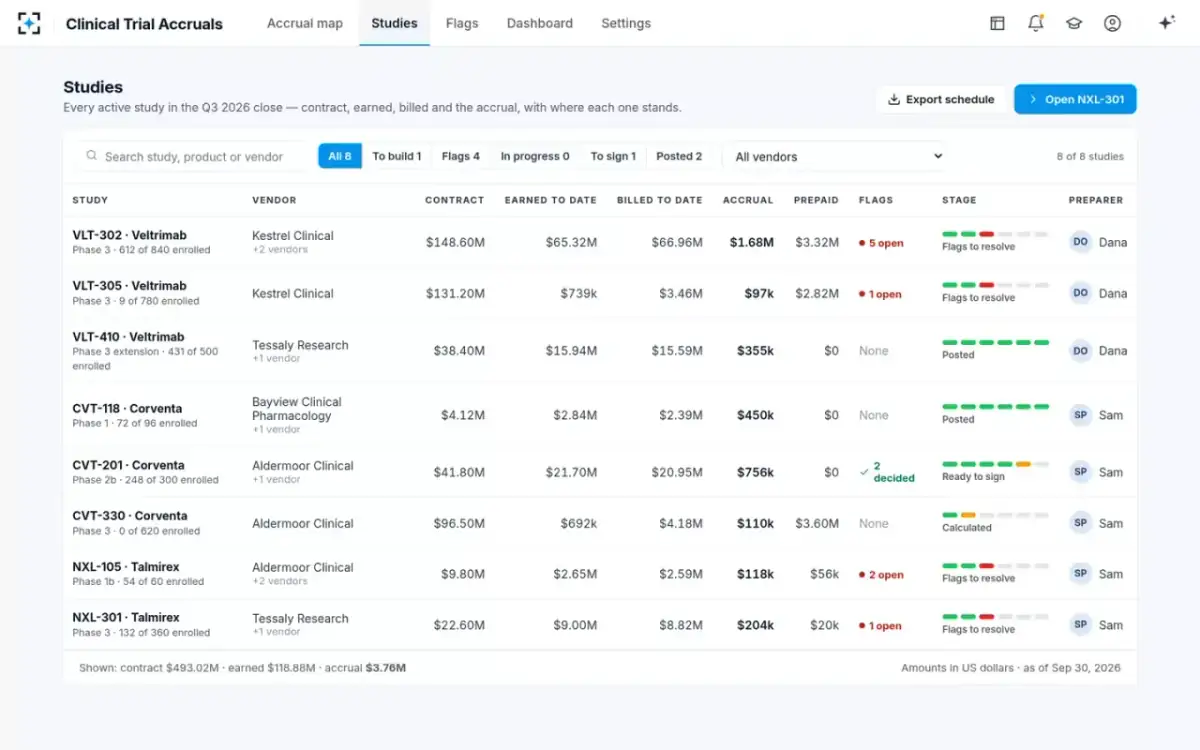This screenshot has width=1200, height=750.
Task: Filter studies by "To build 1"
Action: pos(397,156)
